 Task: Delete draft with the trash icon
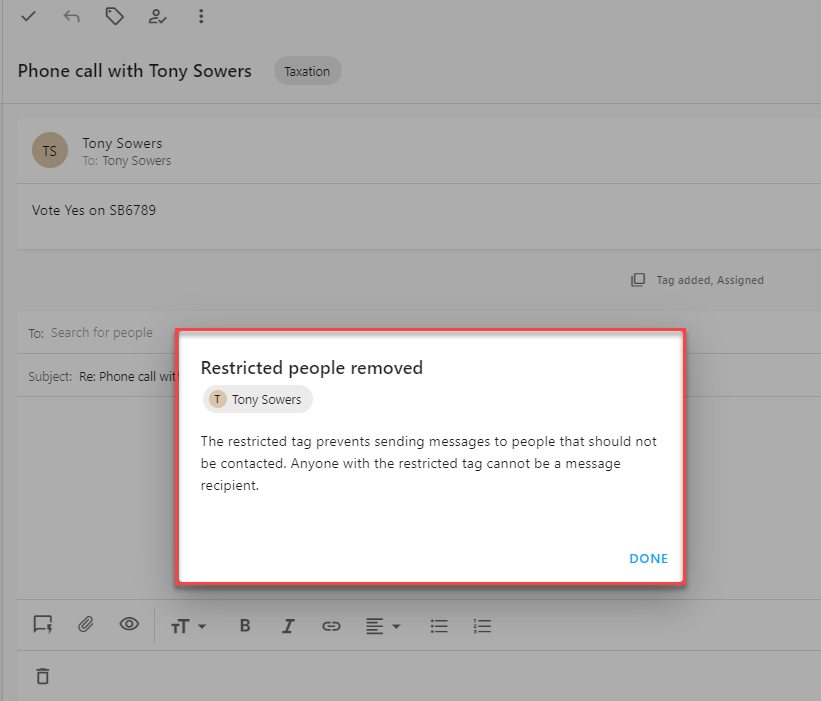(42, 676)
